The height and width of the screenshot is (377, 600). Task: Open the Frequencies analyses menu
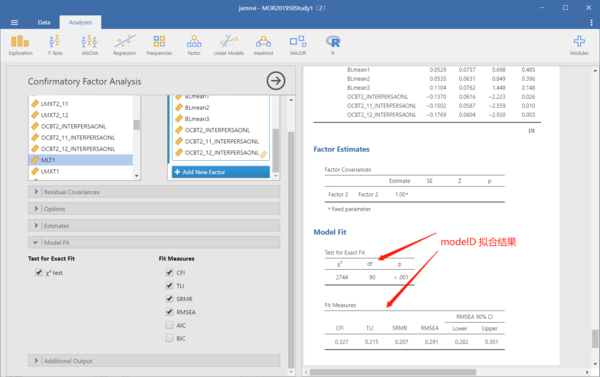pos(159,45)
